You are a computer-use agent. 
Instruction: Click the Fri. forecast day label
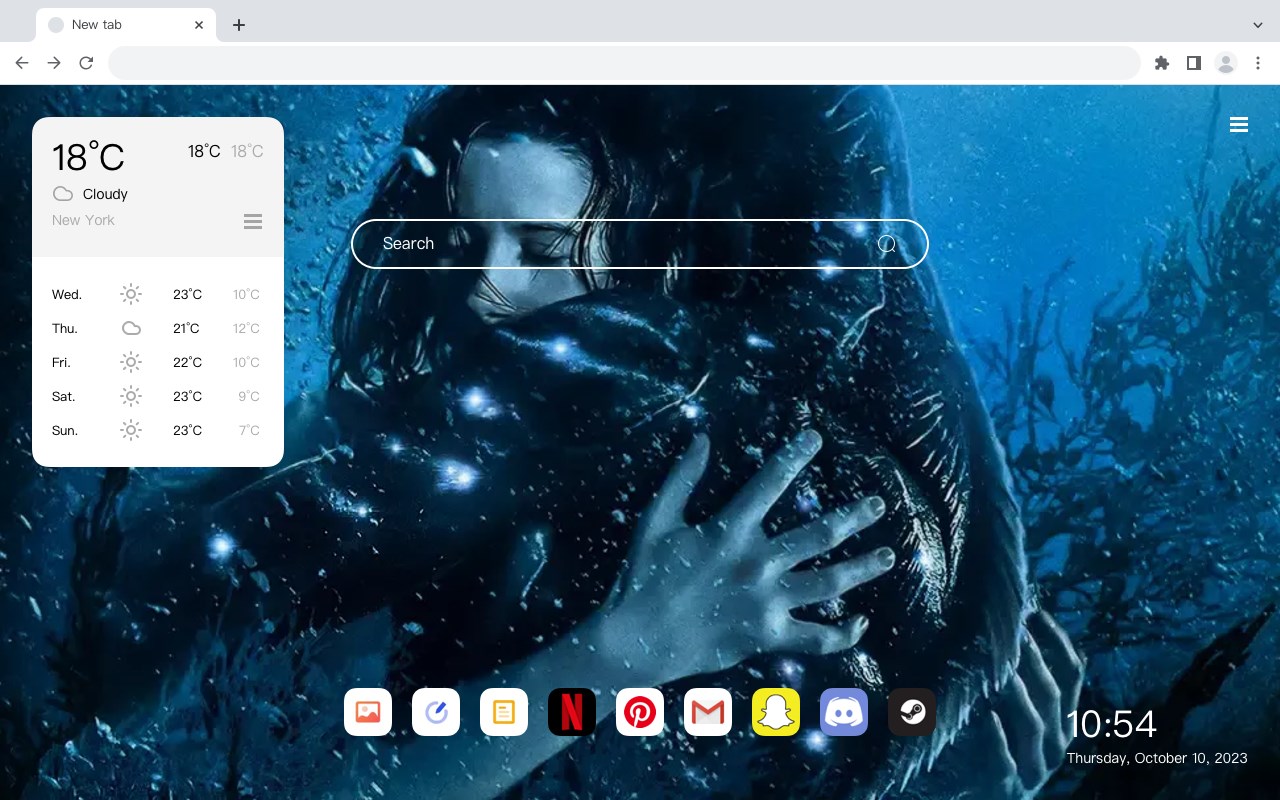(x=61, y=362)
